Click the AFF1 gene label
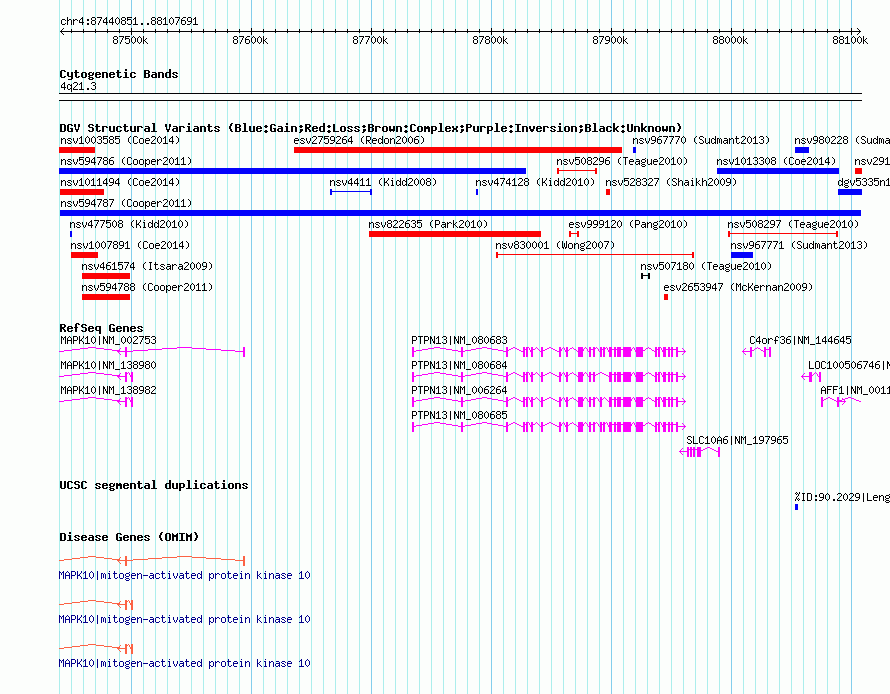890x694 pixels. pyautogui.click(x=855, y=390)
